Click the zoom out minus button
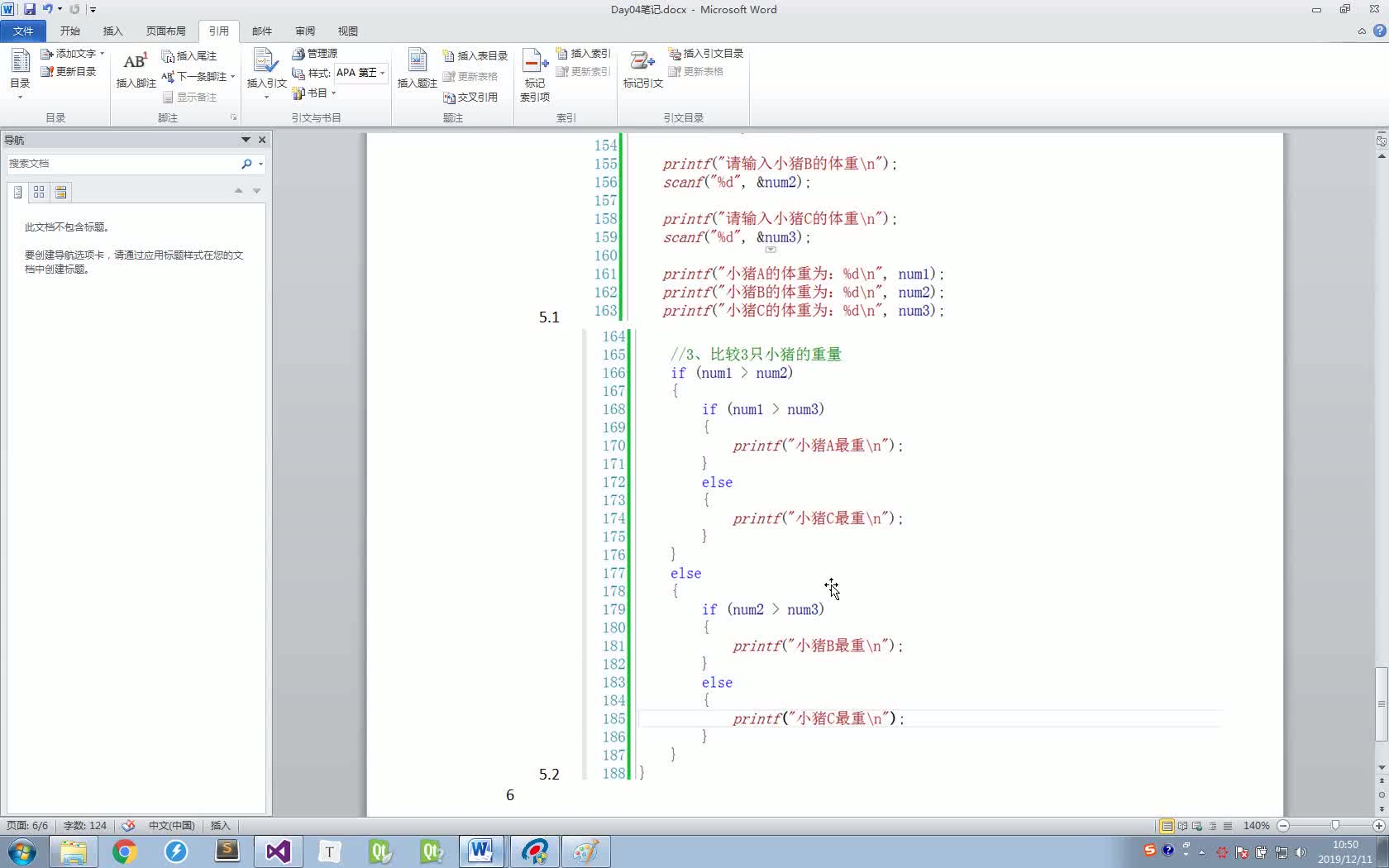Viewport: 1389px width, 868px height. click(x=1283, y=826)
